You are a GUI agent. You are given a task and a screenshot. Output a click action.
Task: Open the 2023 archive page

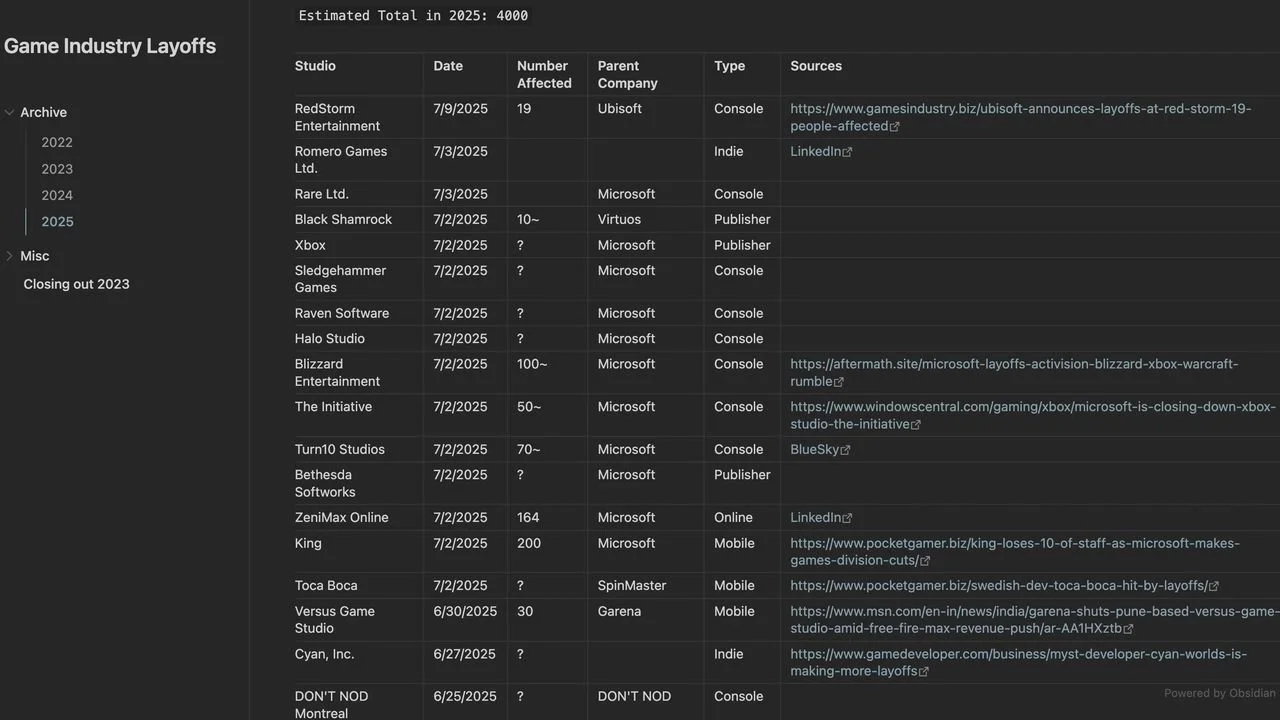tap(57, 169)
